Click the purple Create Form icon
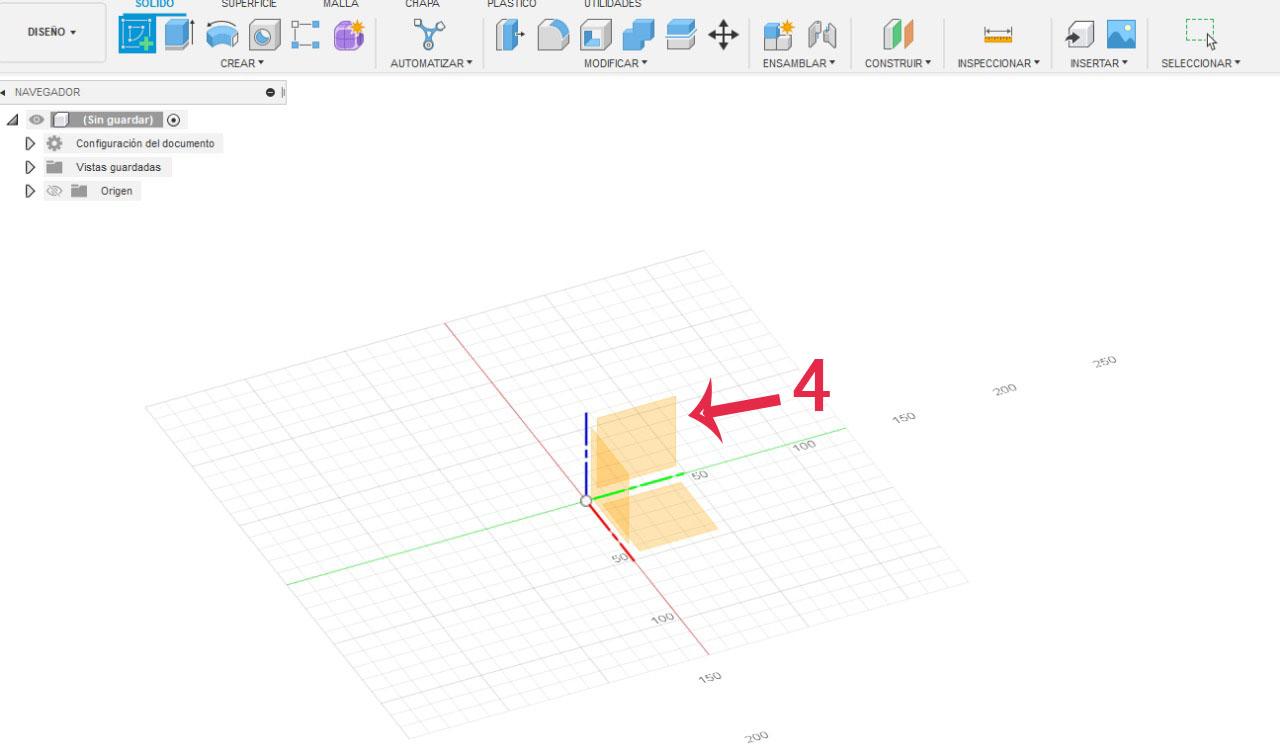 pyautogui.click(x=349, y=36)
